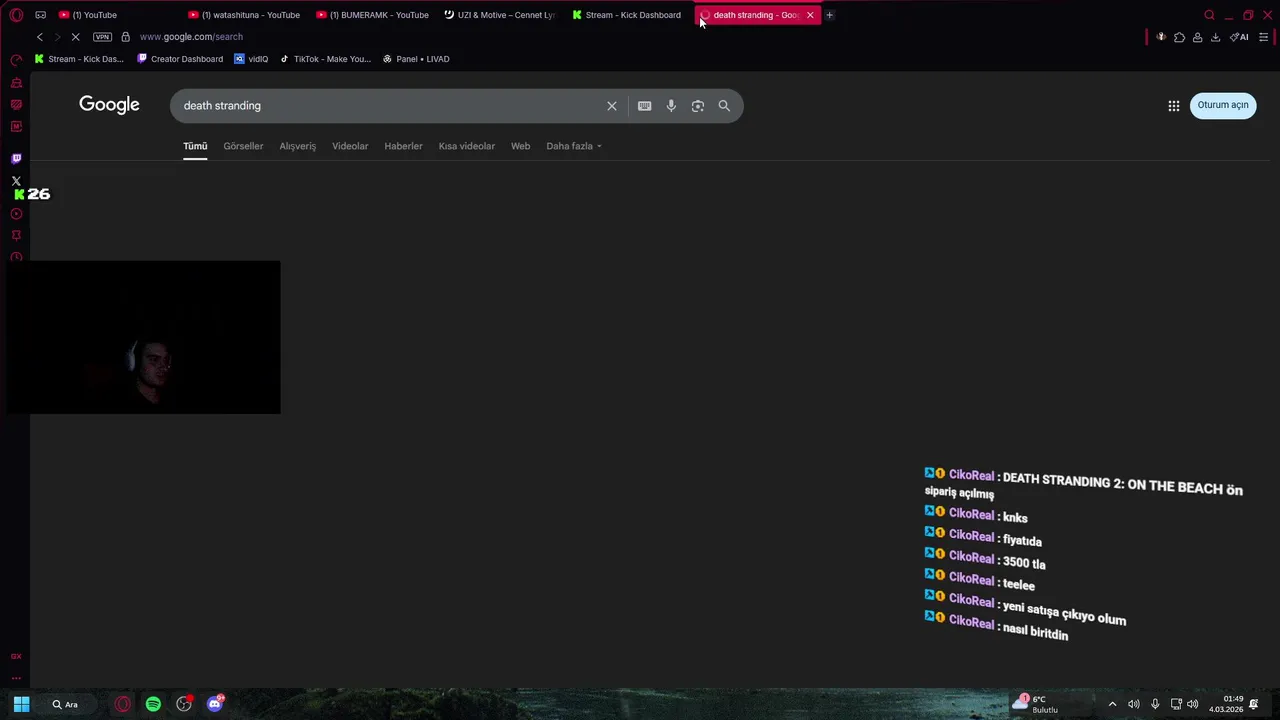
Task: Open sidebar setup three dots
Action: click(16, 678)
